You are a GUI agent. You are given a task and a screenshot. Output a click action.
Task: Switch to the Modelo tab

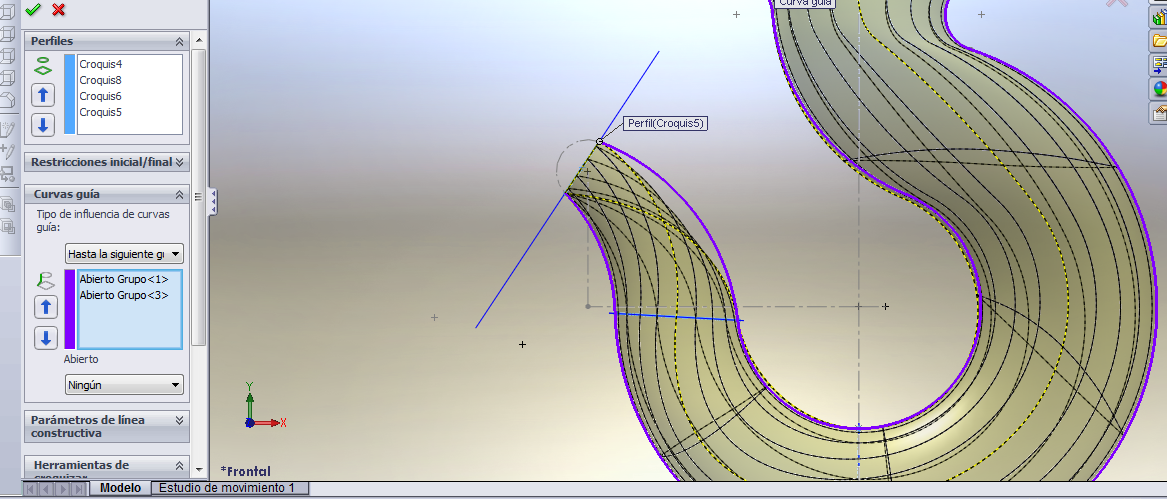pyautogui.click(x=120, y=488)
